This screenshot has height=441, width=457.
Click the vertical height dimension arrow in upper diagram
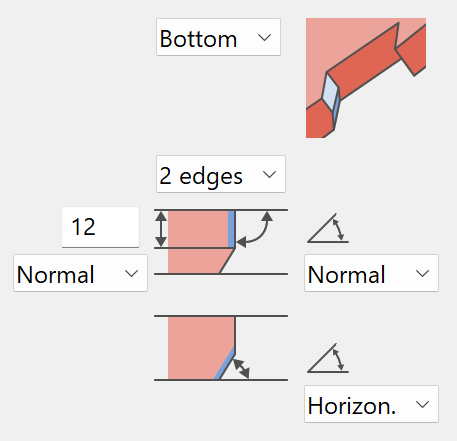click(161, 229)
